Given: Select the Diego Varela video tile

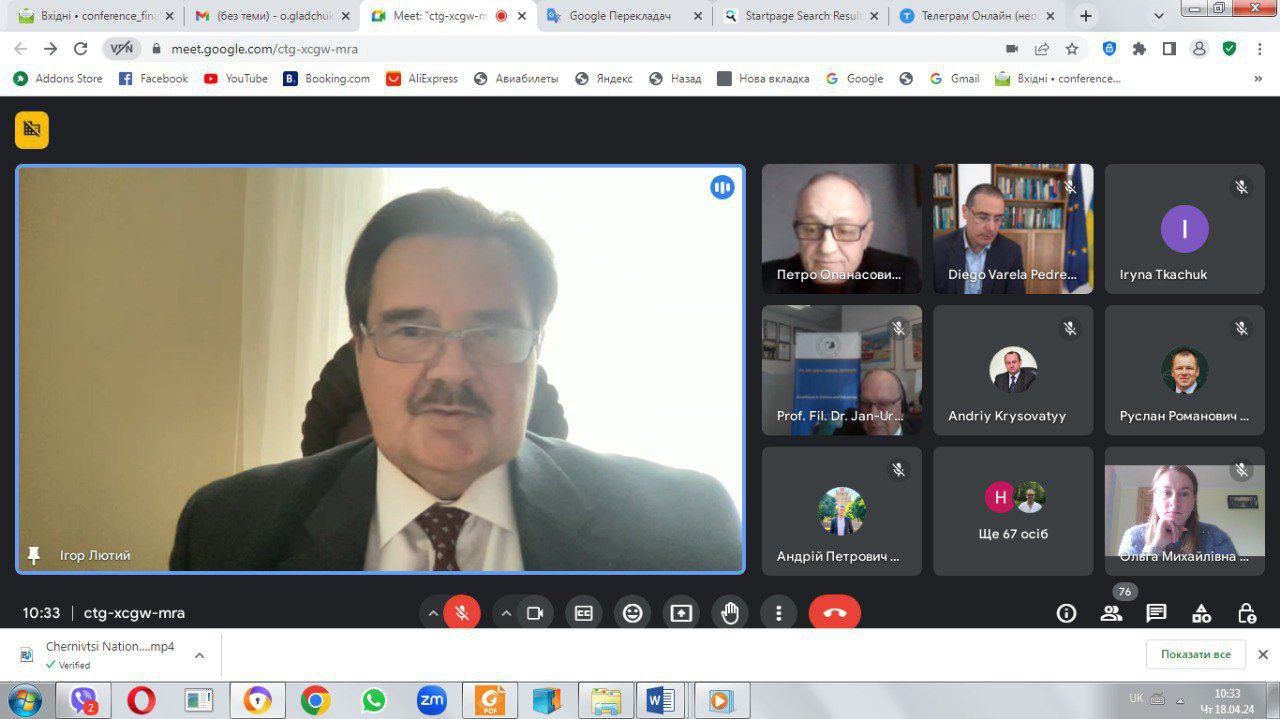Looking at the screenshot, I should [x=1013, y=229].
